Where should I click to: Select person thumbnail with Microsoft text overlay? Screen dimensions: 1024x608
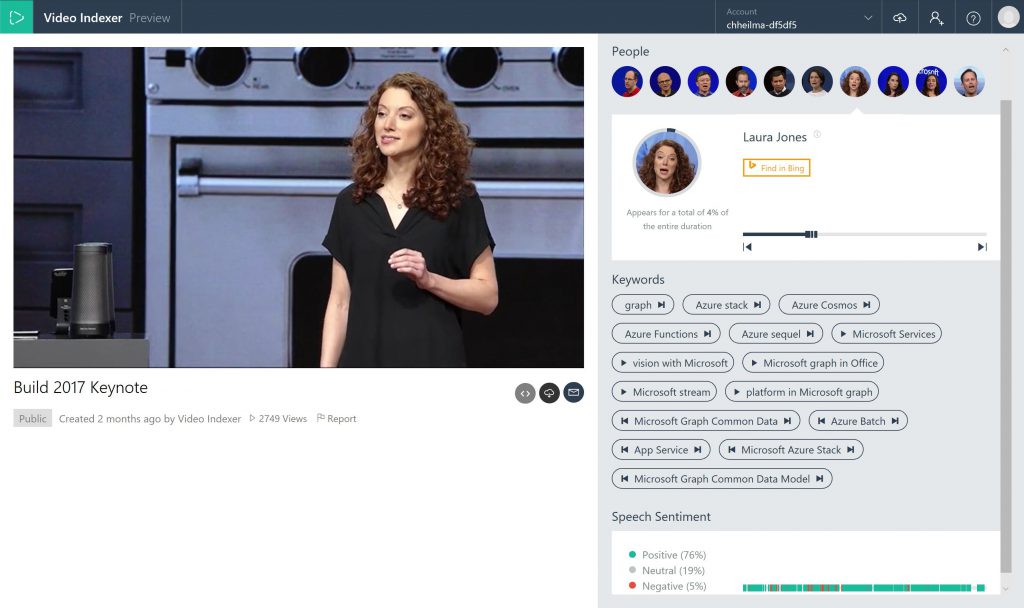pyautogui.click(x=931, y=82)
